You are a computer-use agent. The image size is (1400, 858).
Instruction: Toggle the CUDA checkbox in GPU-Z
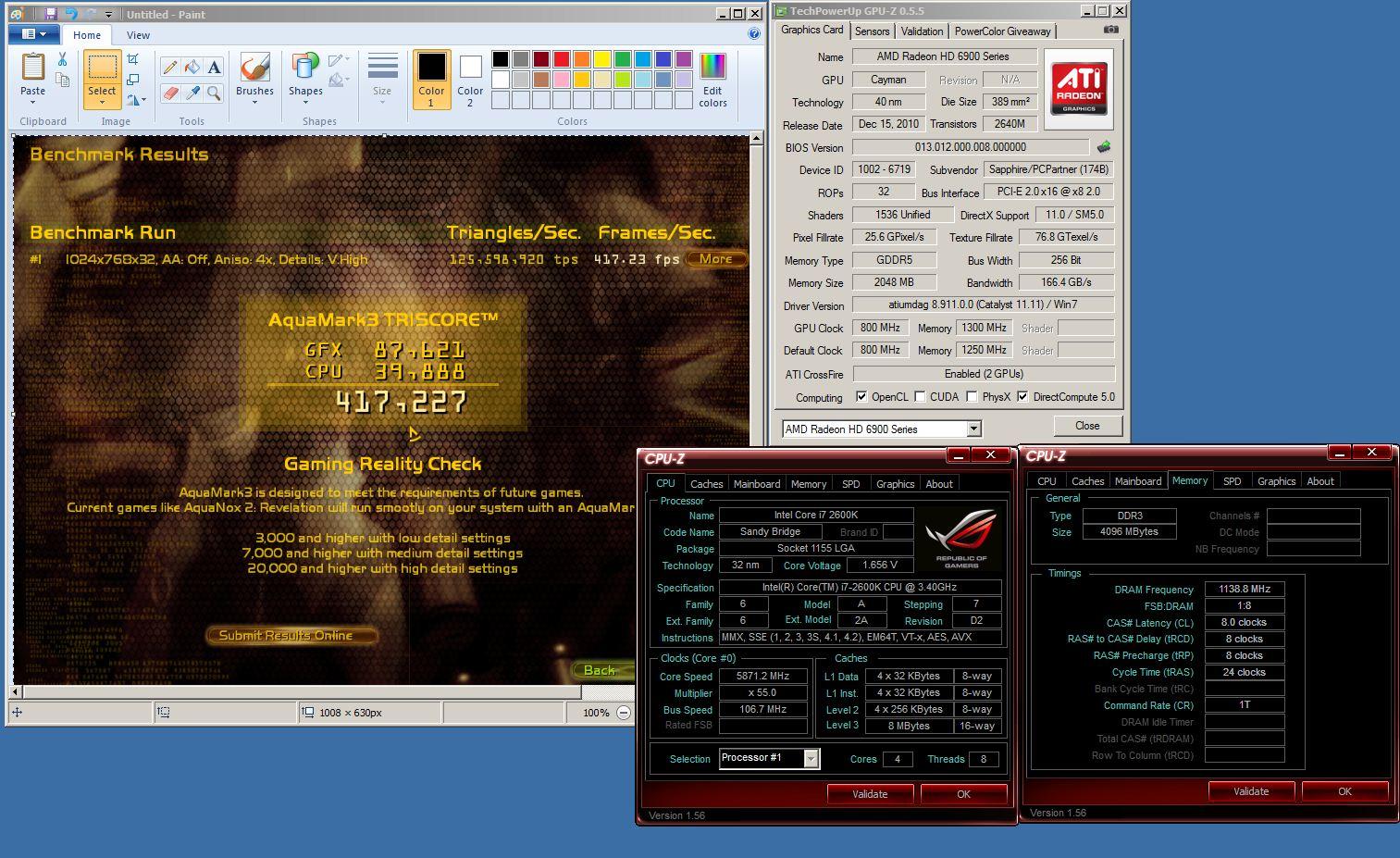click(x=920, y=397)
